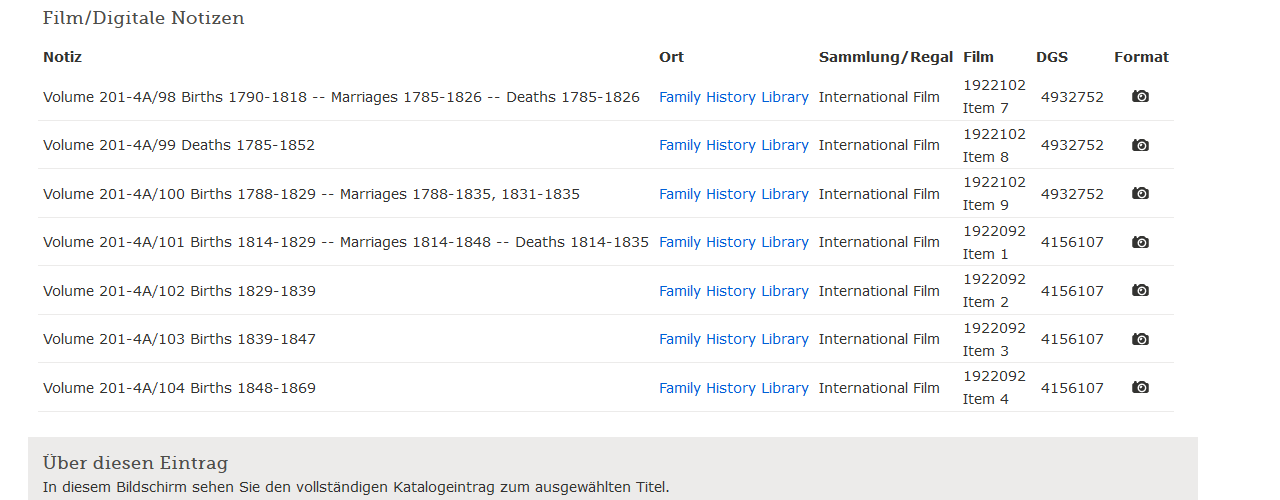Viewport: 1280px width, 500px height.
Task: Open Family History Library link for Volume 201-4A/101
Action: 733,242
